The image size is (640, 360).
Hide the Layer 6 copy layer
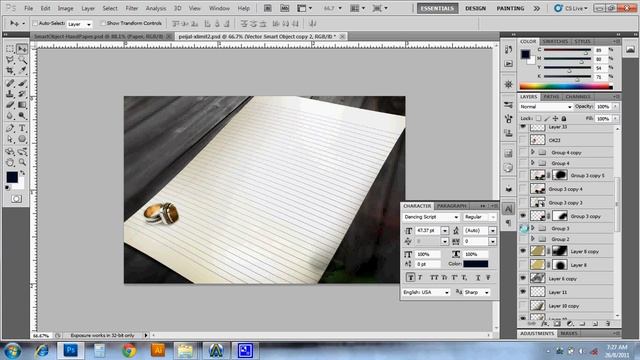[x=523, y=278]
